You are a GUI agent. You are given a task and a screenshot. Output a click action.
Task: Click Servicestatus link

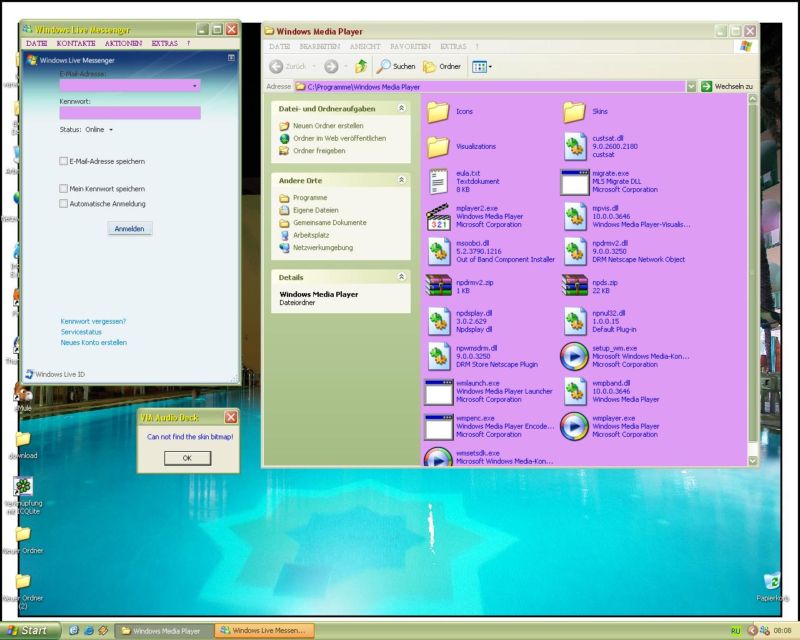[x=81, y=332]
